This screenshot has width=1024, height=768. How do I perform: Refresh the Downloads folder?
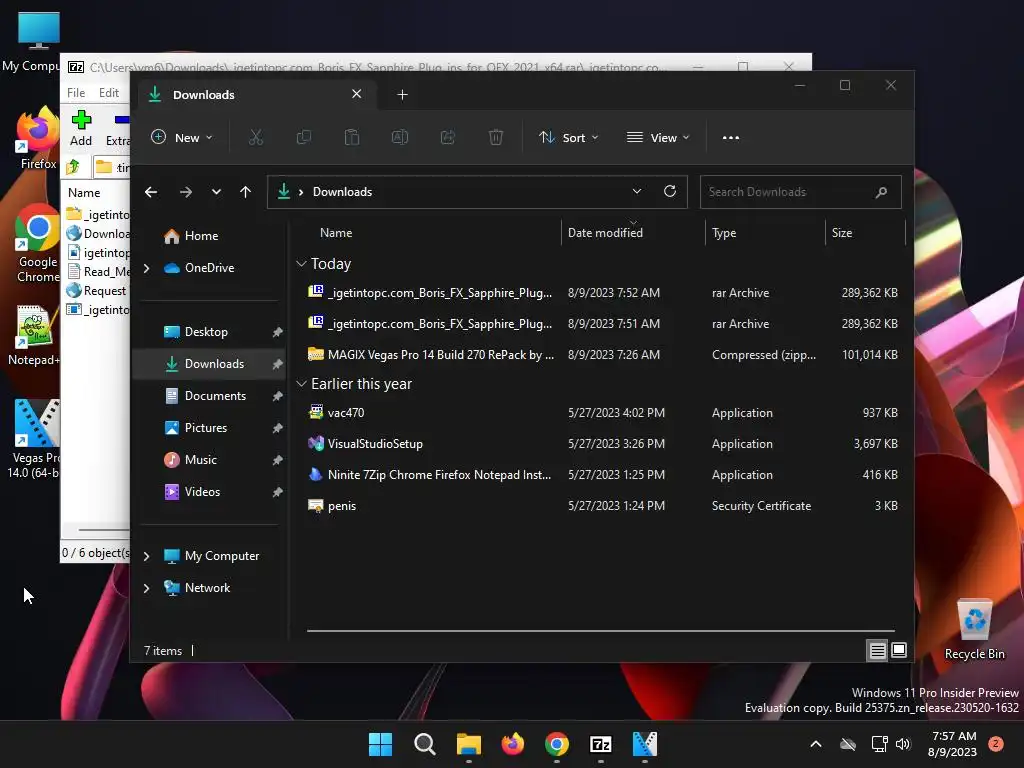669,191
